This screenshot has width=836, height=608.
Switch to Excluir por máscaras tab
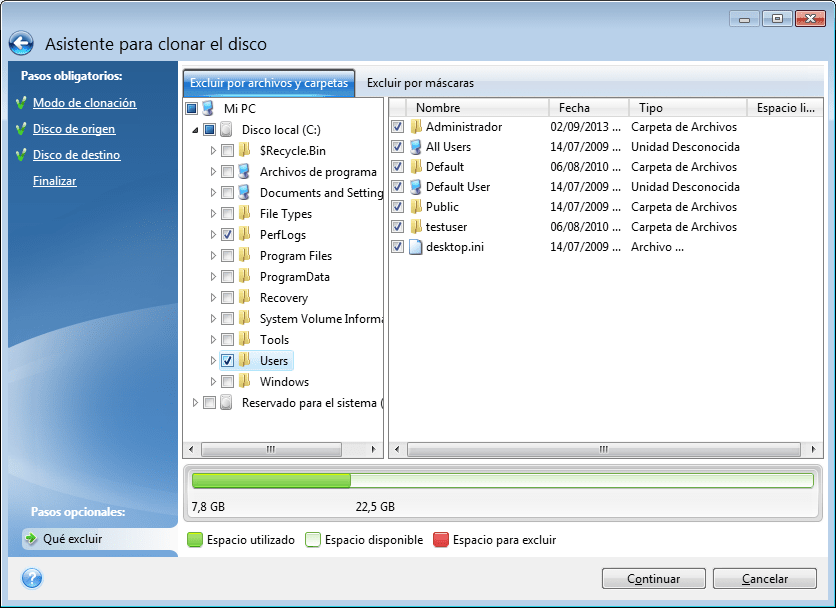[x=420, y=83]
